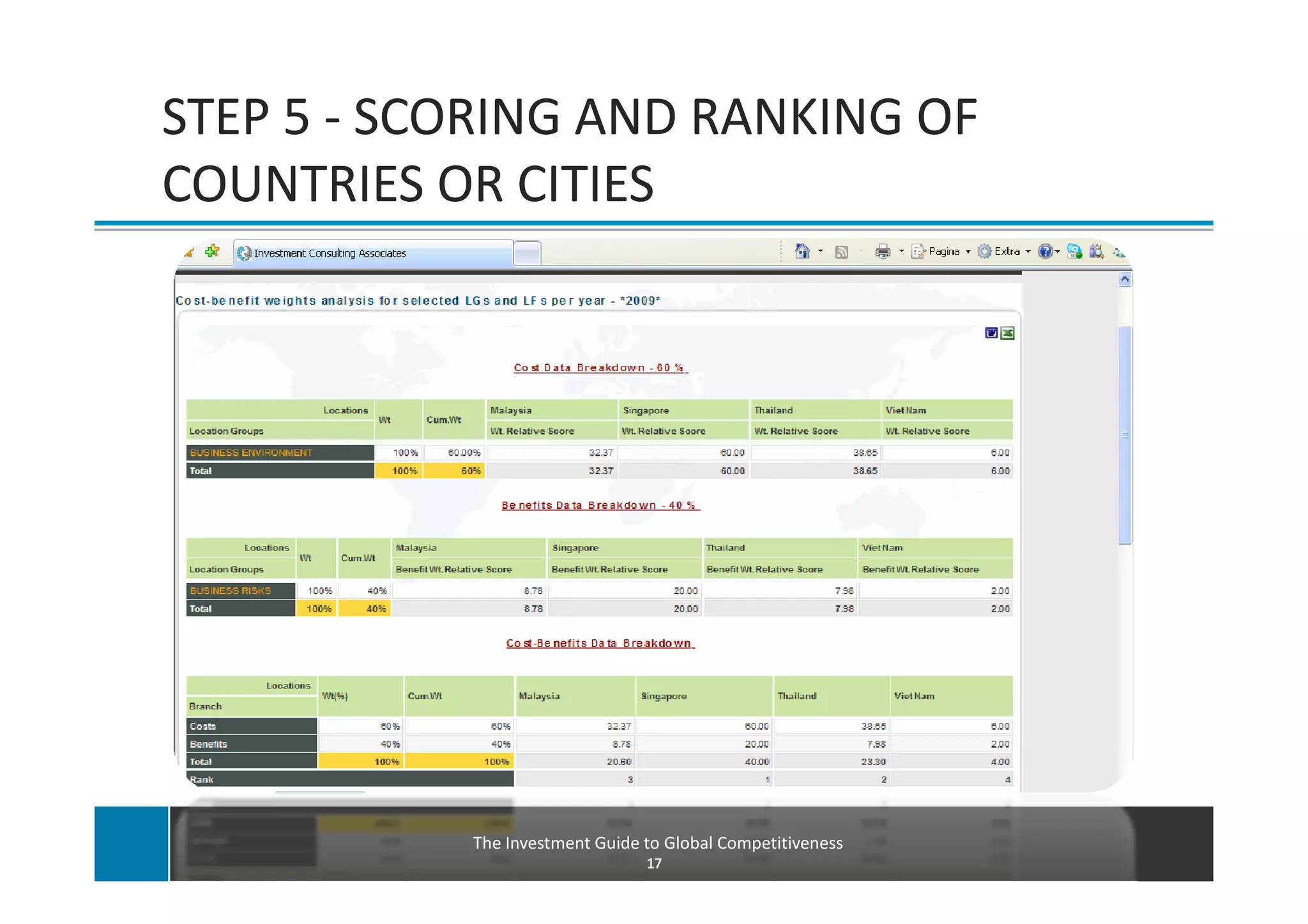
Task: Open the Cost Data Breakdown - 60 % link
Action: [600, 368]
